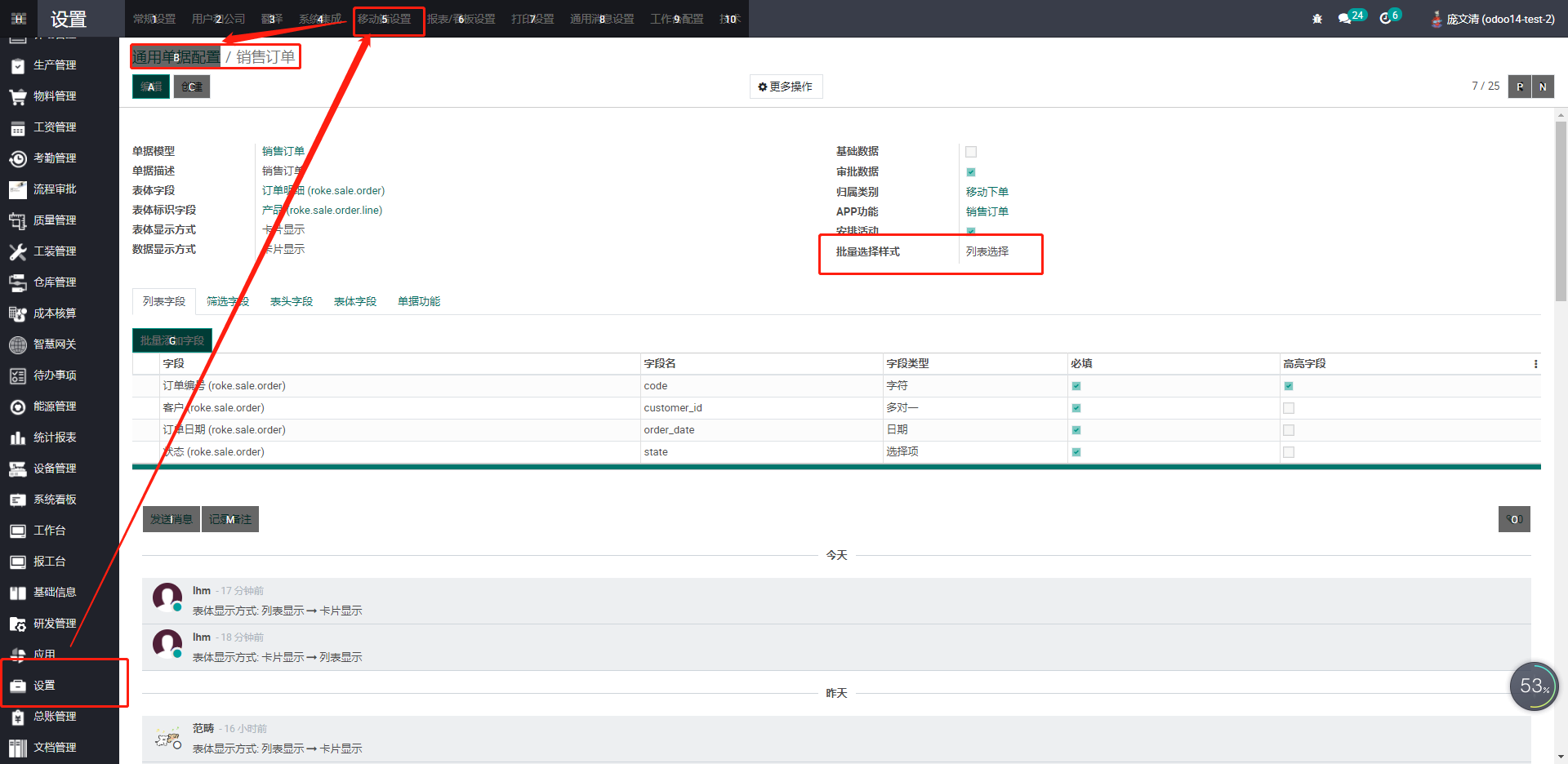Open 设备管理 in the sidebar
Image resolution: width=1568 pixels, height=764 pixels.
coord(54,469)
